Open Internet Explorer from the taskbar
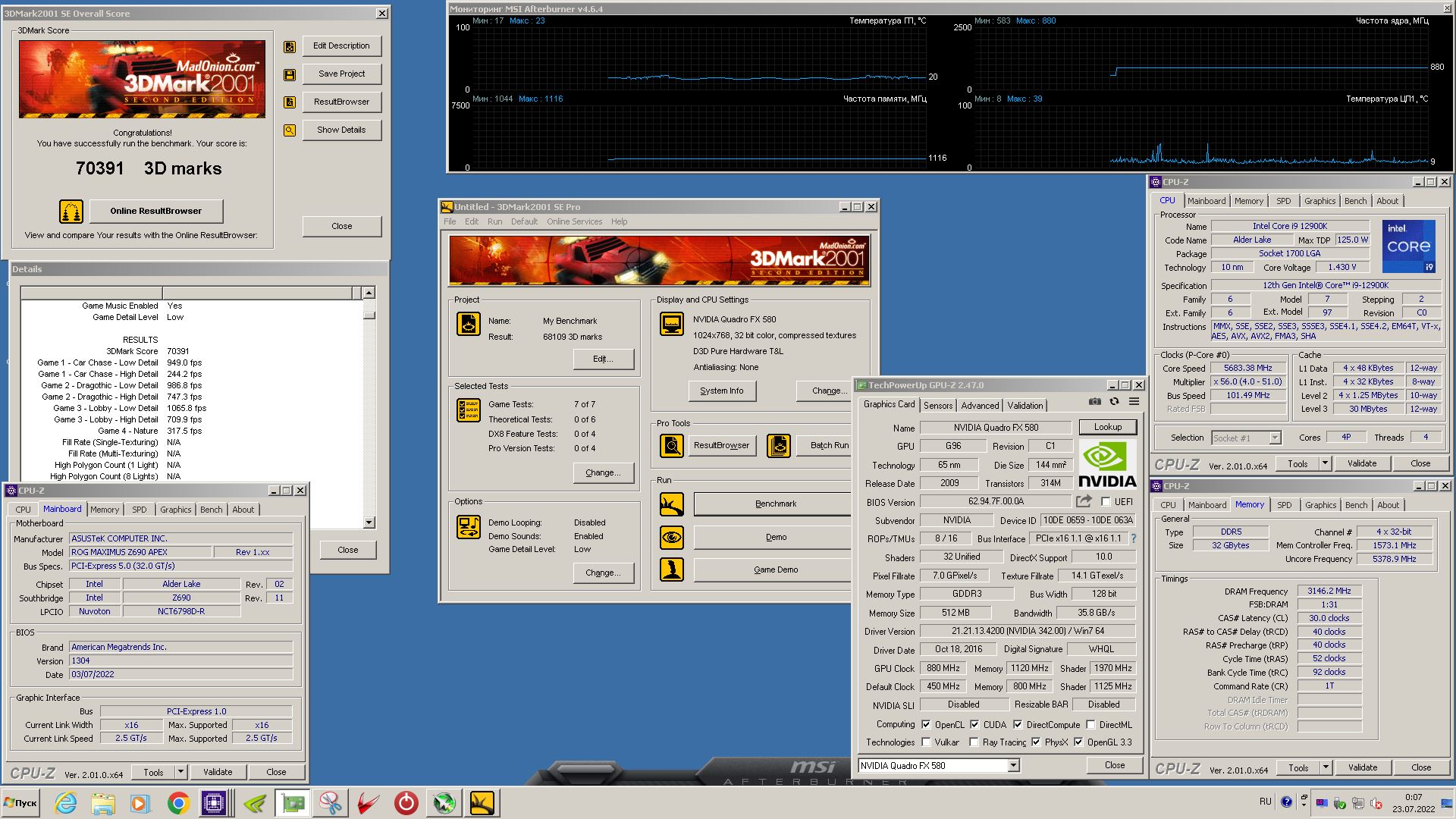This screenshot has height=819, width=1456. [66, 803]
